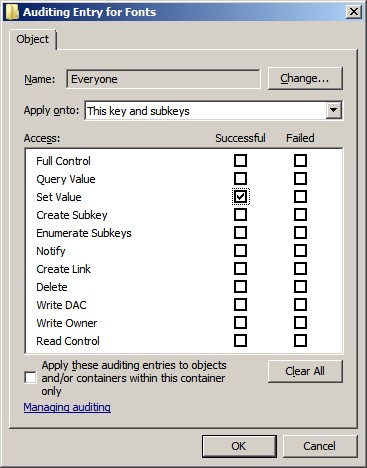This screenshot has height=468, width=367.
Task: Check Query Value Failed checkbox
Action: click(x=300, y=179)
